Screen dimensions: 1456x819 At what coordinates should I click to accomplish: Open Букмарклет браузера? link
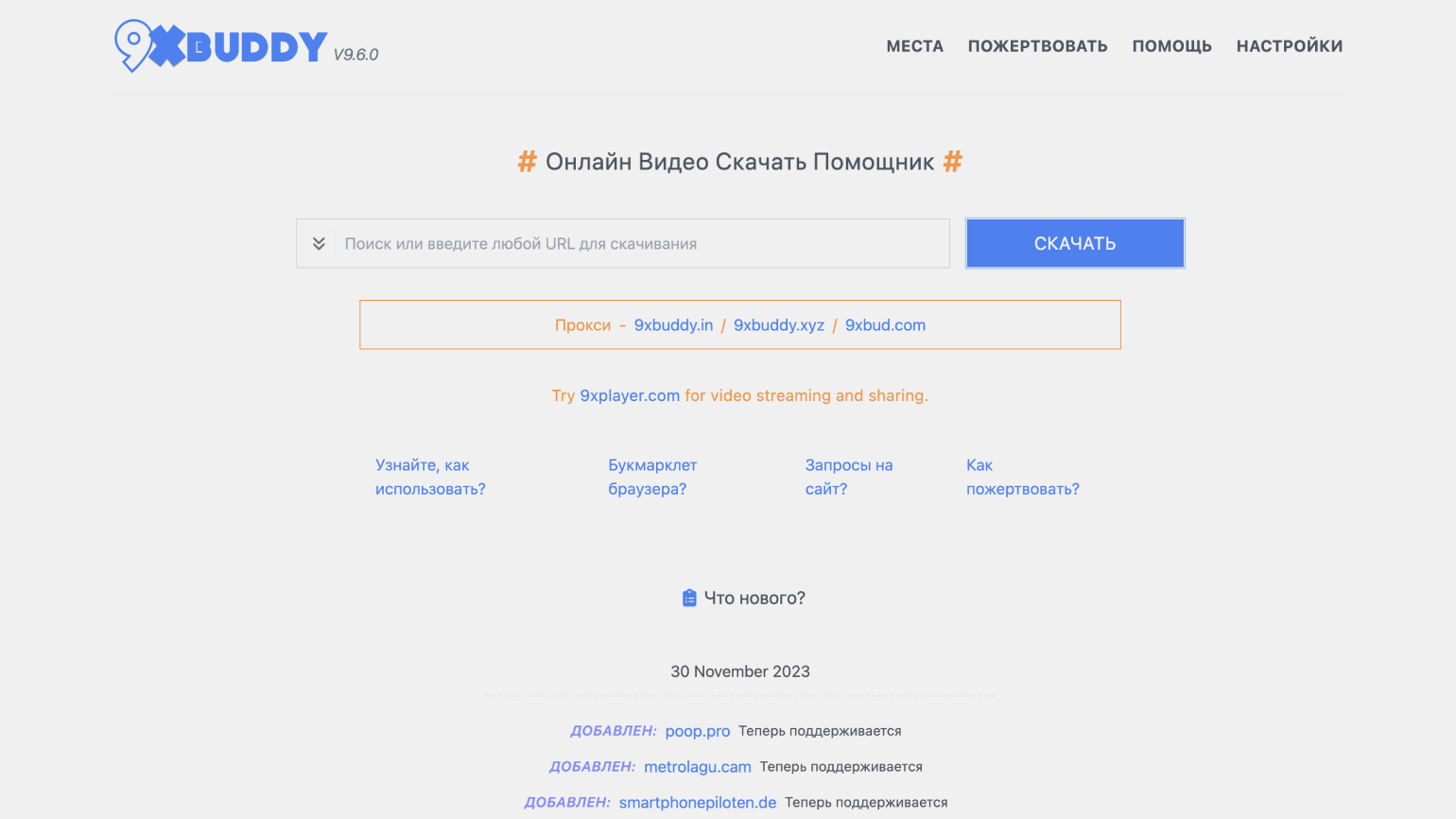coord(652,477)
